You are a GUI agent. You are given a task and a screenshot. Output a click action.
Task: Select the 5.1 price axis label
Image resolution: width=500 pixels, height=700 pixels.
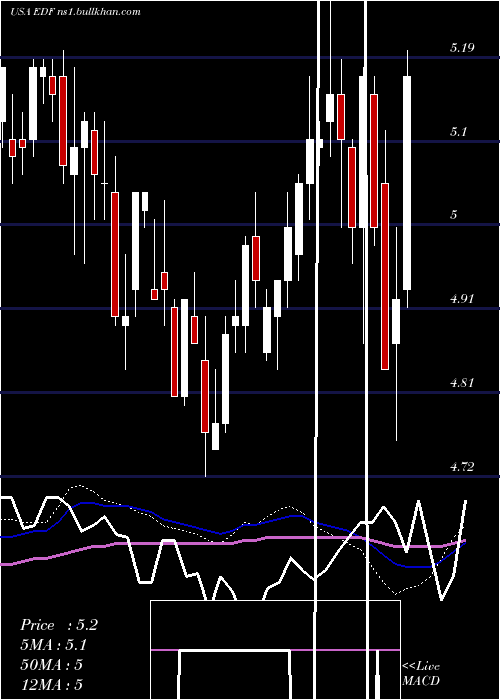(458, 131)
